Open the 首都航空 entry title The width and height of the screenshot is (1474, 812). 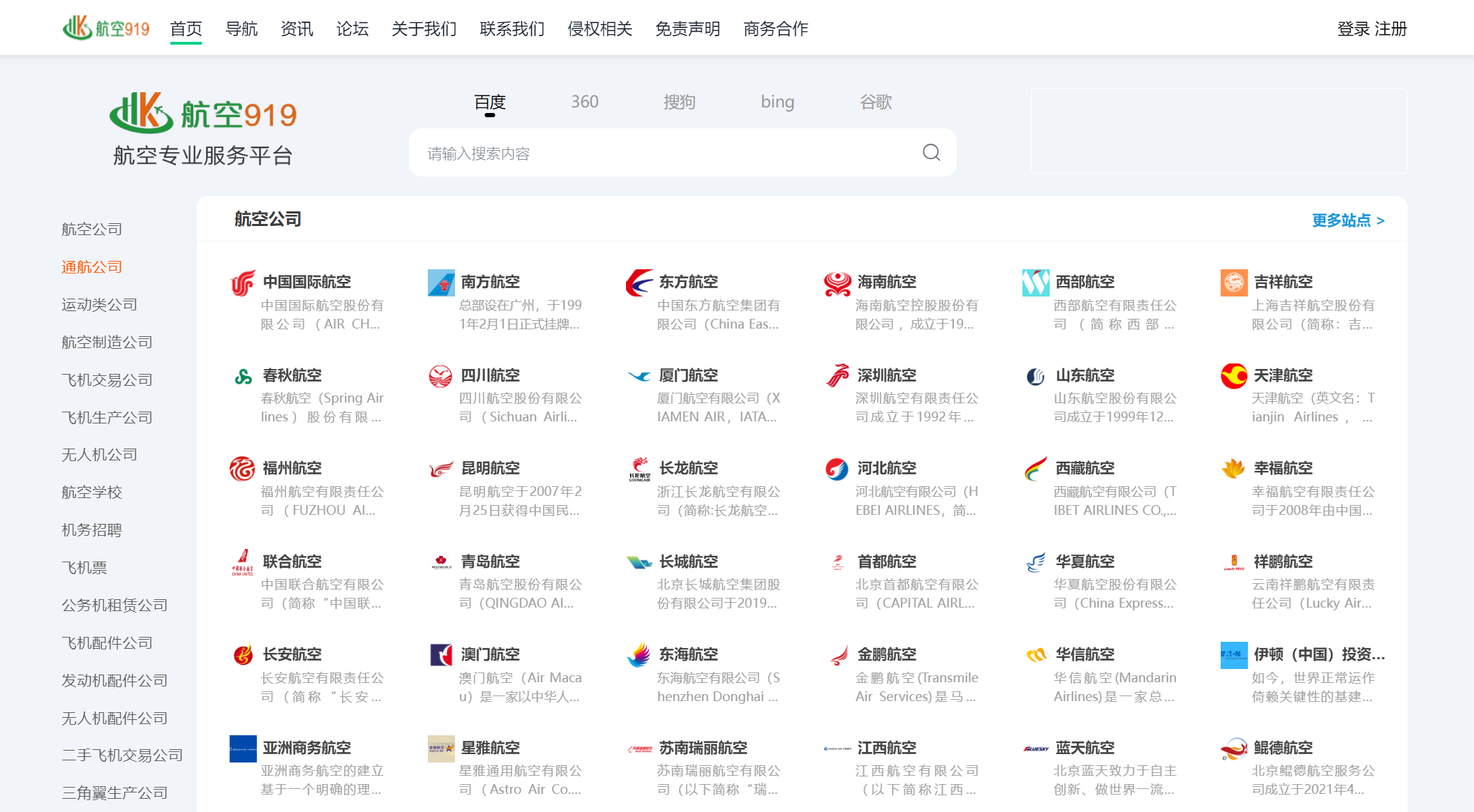click(887, 562)
